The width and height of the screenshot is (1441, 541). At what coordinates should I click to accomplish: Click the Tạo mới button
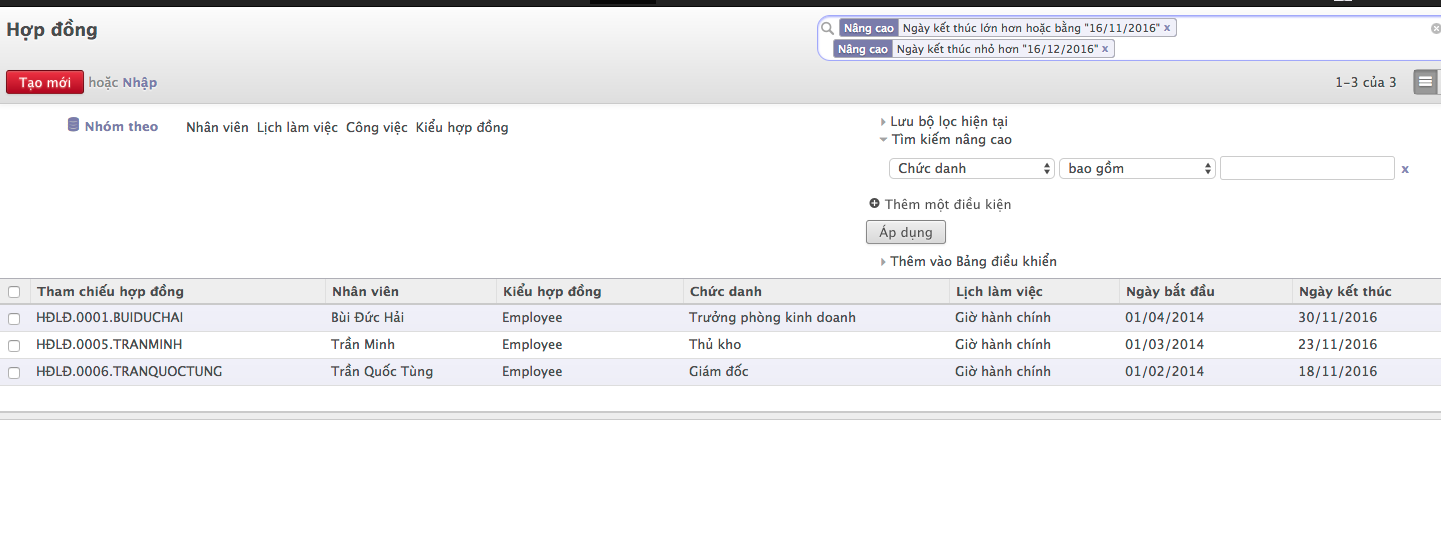(x=45, y=82)
